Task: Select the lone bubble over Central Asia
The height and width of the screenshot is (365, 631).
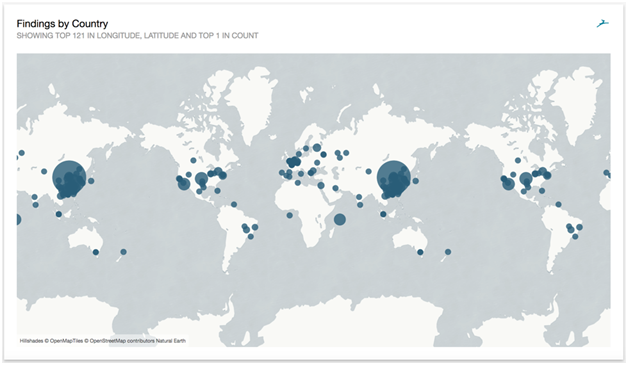Action: 368,171
